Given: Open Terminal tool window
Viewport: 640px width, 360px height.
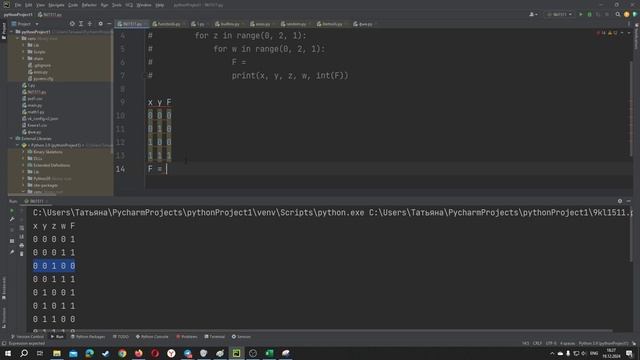Looking at the screenshot, I should 215,337.
